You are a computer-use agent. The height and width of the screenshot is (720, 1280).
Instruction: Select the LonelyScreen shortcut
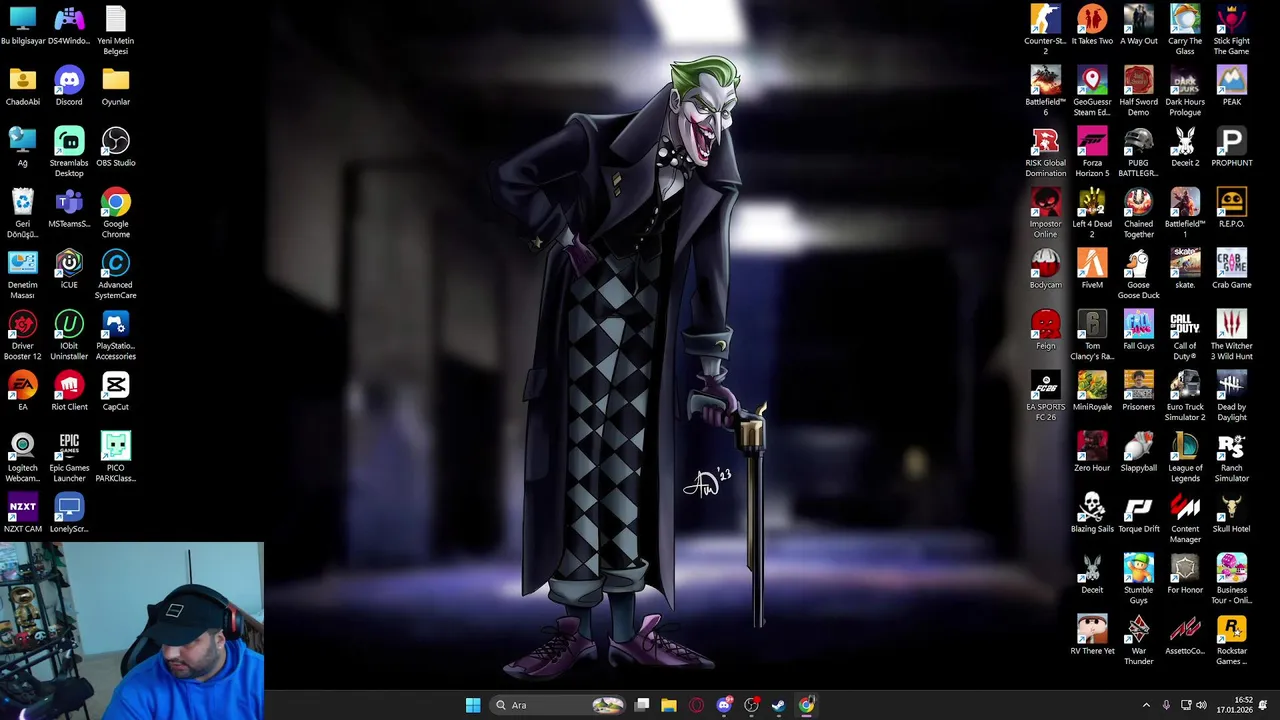point(69,514)
